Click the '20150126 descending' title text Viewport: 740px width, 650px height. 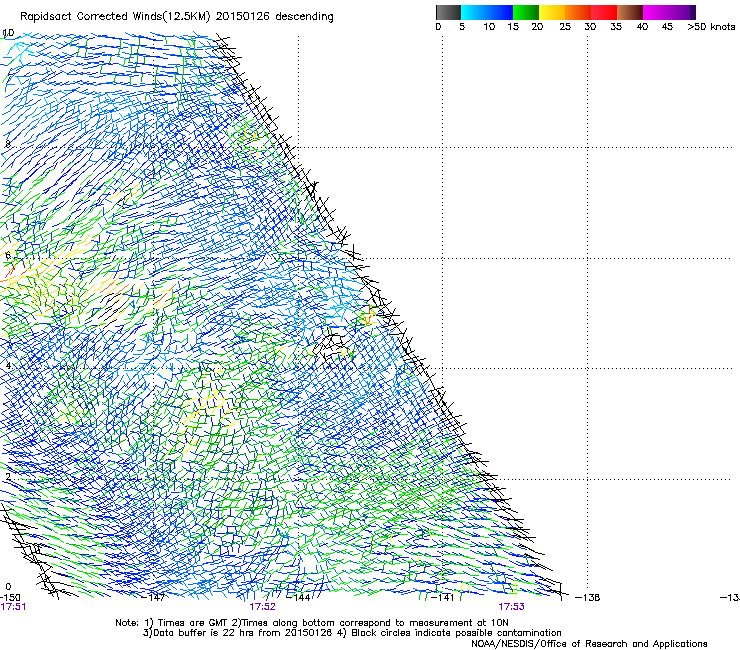tap(275, 17)
